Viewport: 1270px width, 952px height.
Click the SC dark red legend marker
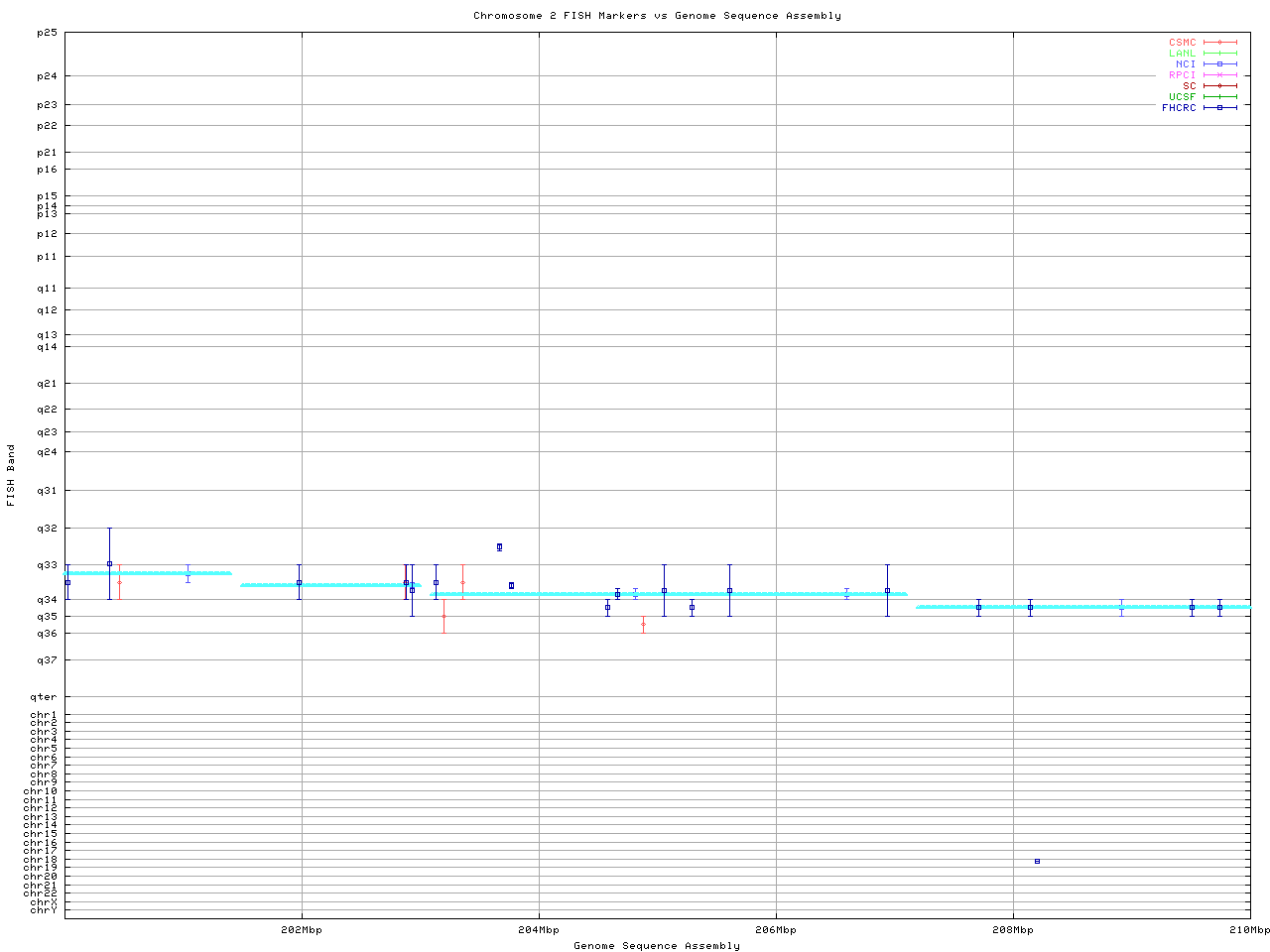(1220, 86)
